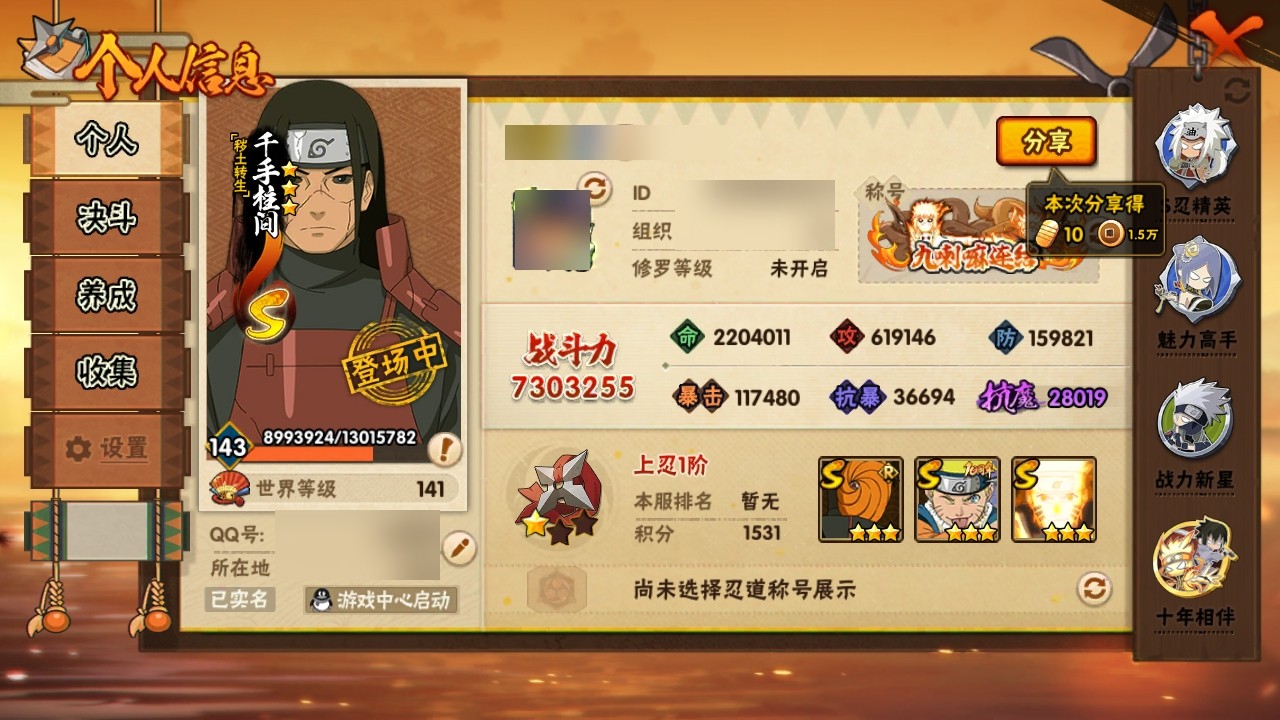
Task: Click the refresh icon beside avatar
Action: point(594,187)
